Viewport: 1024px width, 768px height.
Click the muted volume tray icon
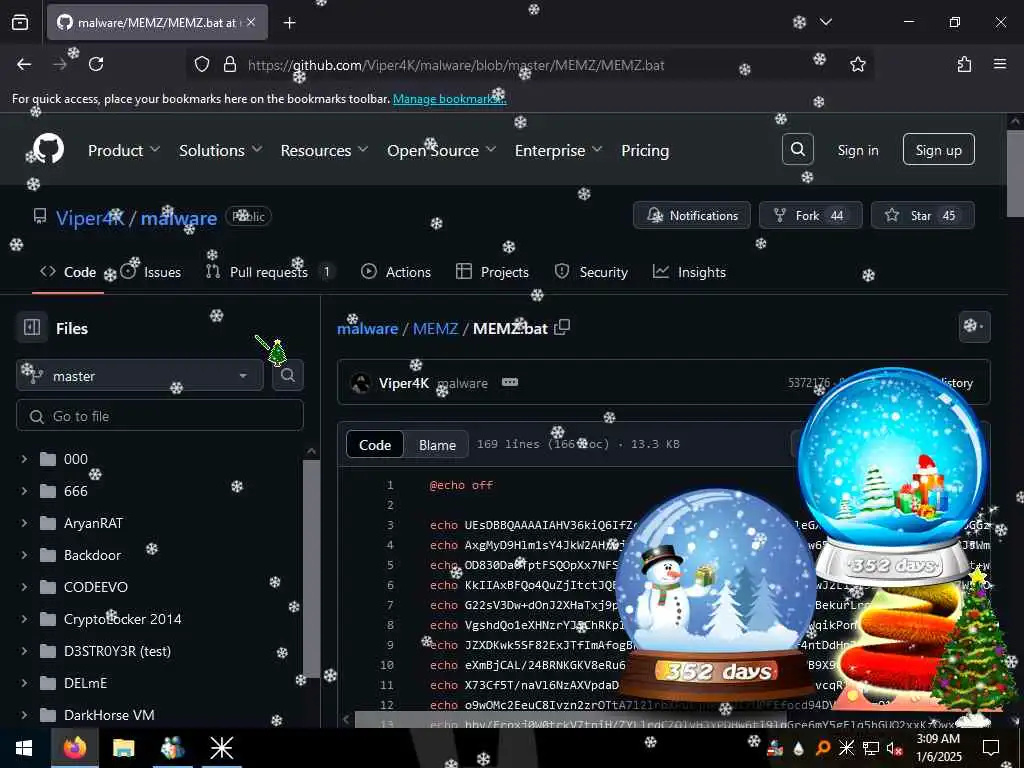894,748
